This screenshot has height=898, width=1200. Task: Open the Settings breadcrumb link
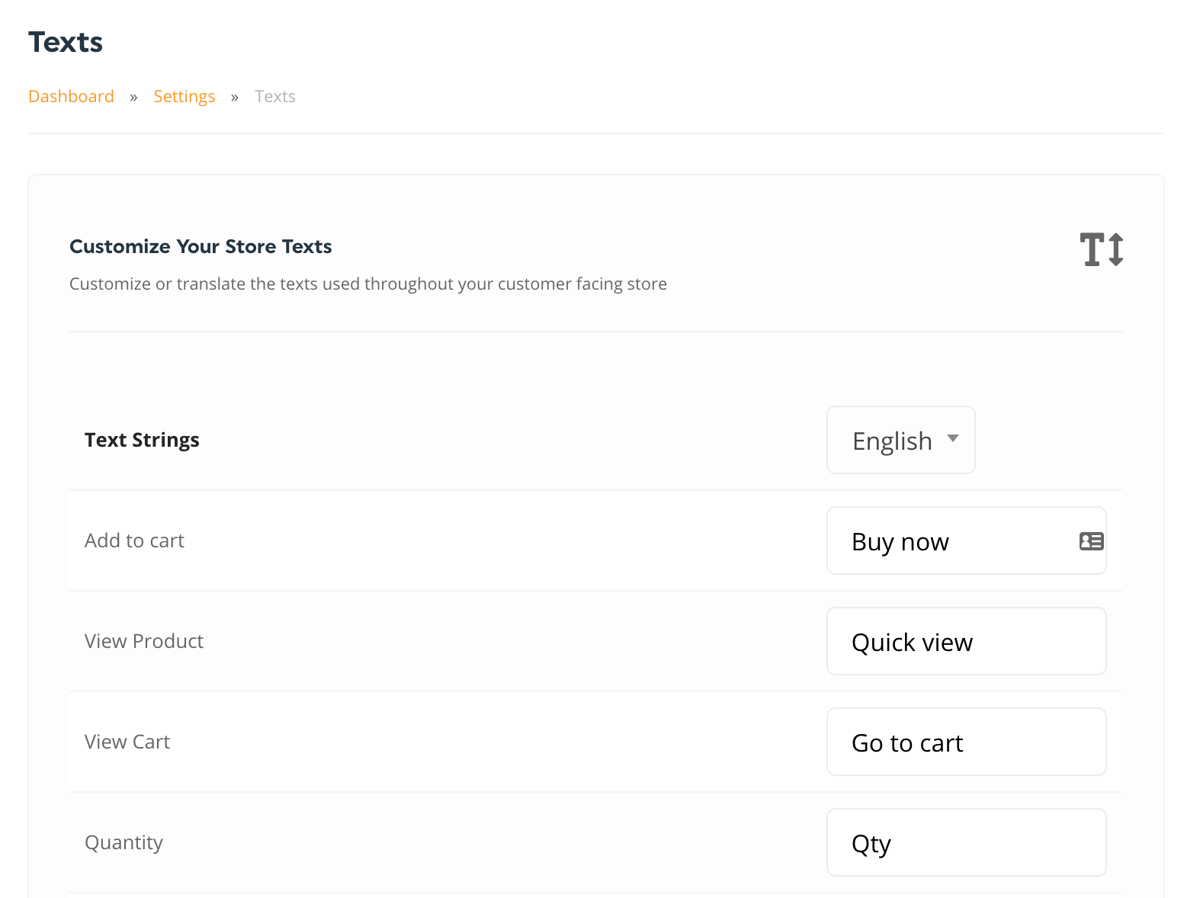pos(184,96)
